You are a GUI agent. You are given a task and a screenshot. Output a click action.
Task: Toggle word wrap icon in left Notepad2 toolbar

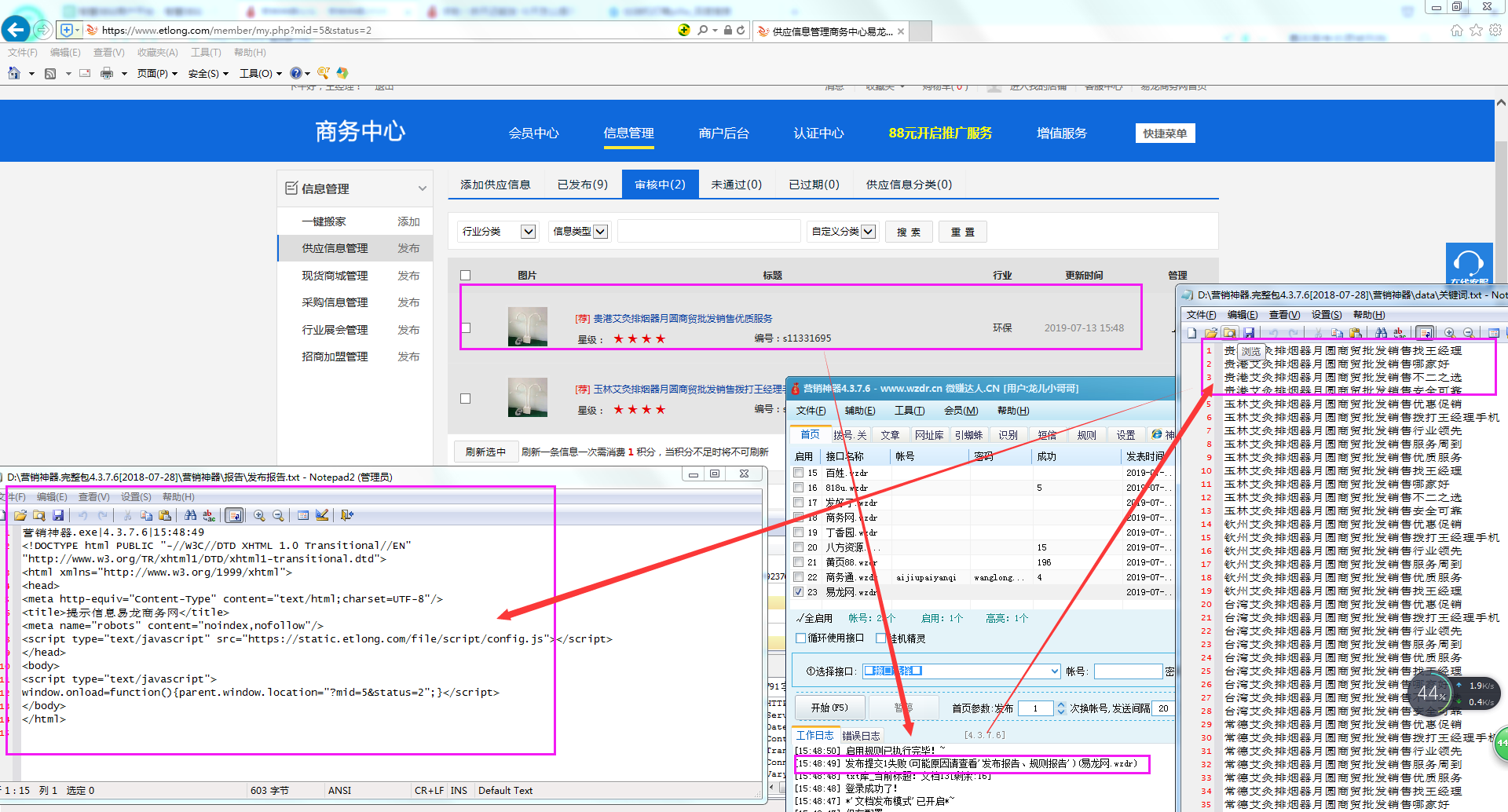234,515
